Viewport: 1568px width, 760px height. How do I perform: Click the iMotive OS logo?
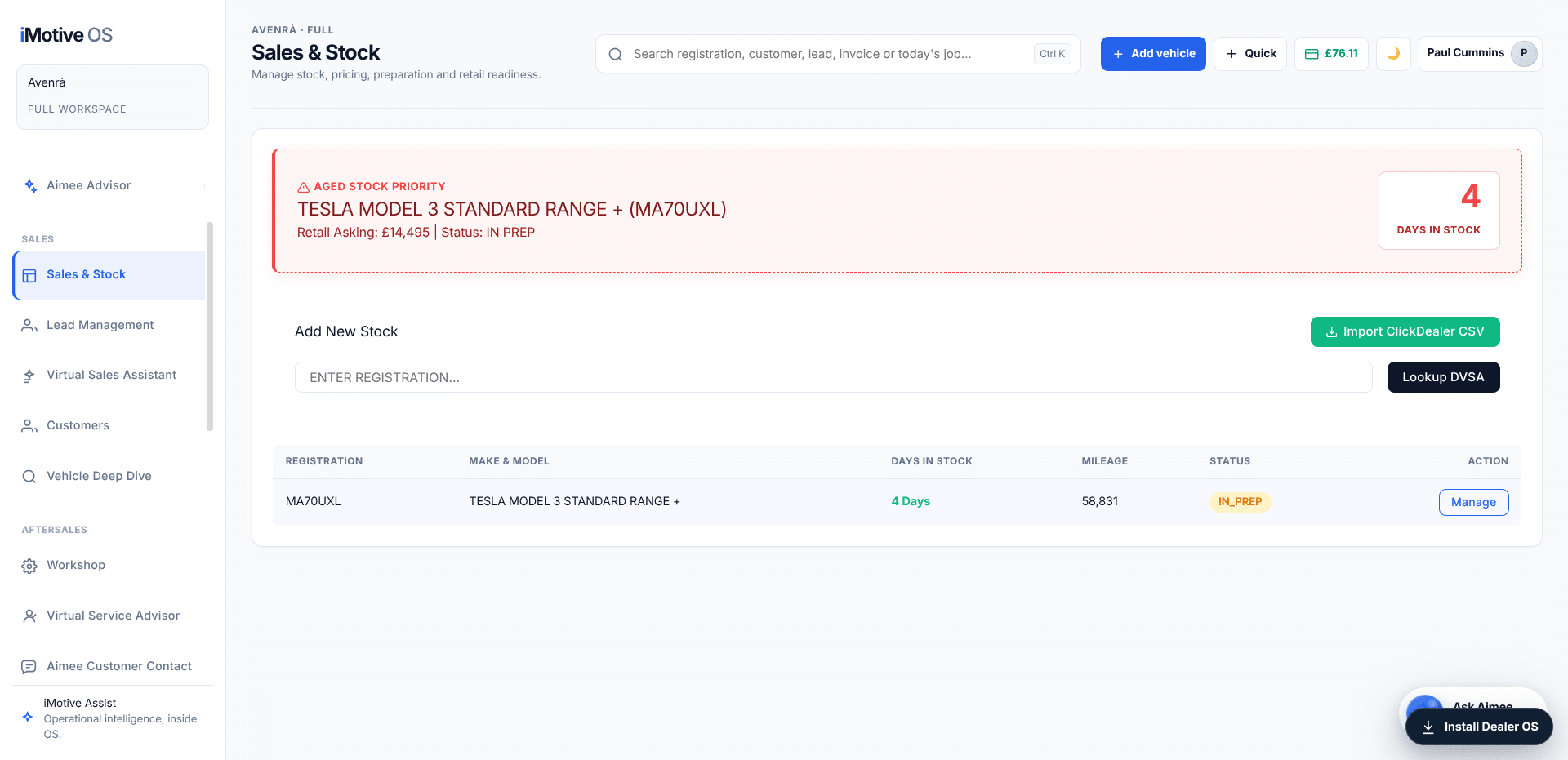[66, 35]
